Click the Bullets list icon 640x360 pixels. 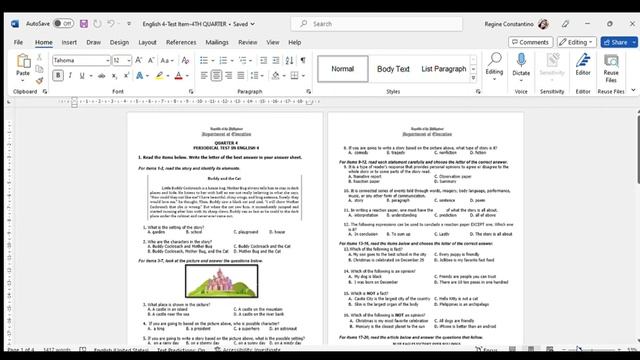204,60
